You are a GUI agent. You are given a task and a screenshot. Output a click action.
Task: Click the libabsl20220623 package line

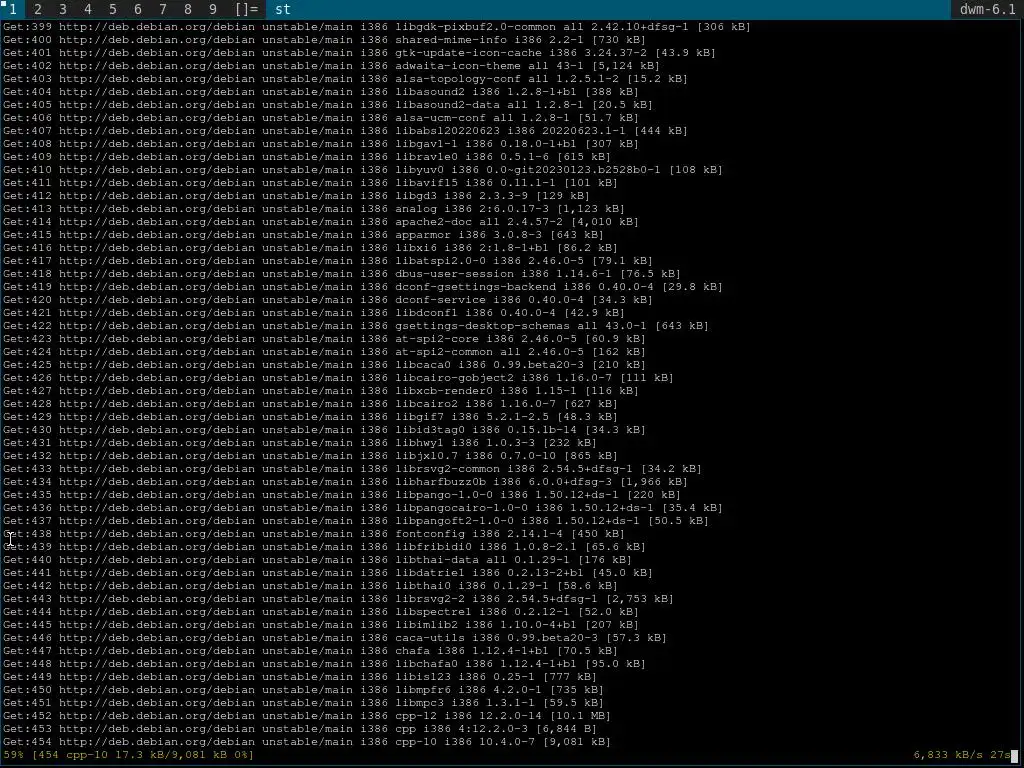coord(345,131)
